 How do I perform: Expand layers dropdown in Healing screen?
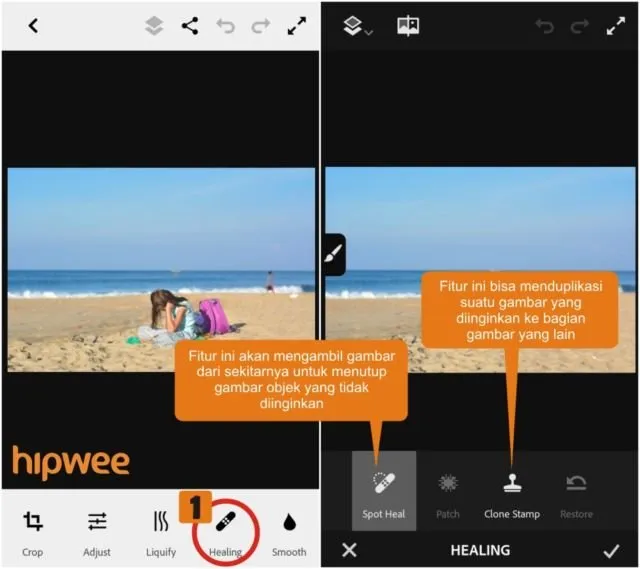pos(358,26)
